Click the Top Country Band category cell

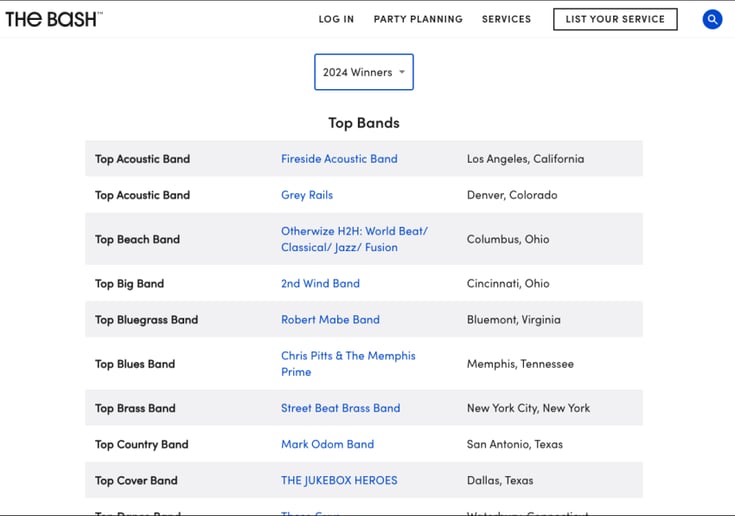point(142,445)
